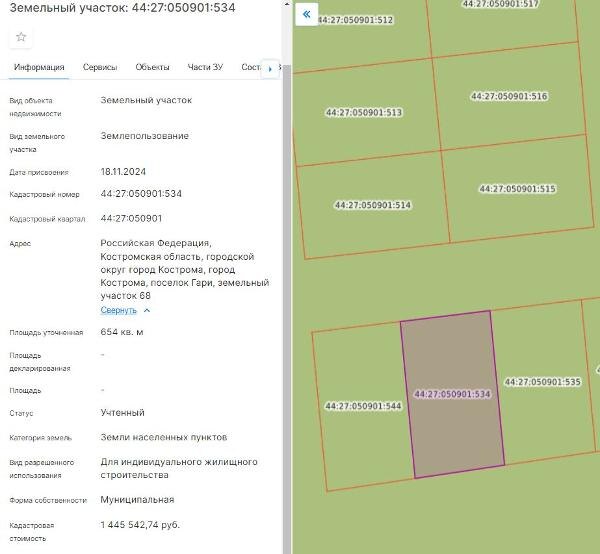Open the Информация tab
The image size is (600, 554).
click(39, 67)
